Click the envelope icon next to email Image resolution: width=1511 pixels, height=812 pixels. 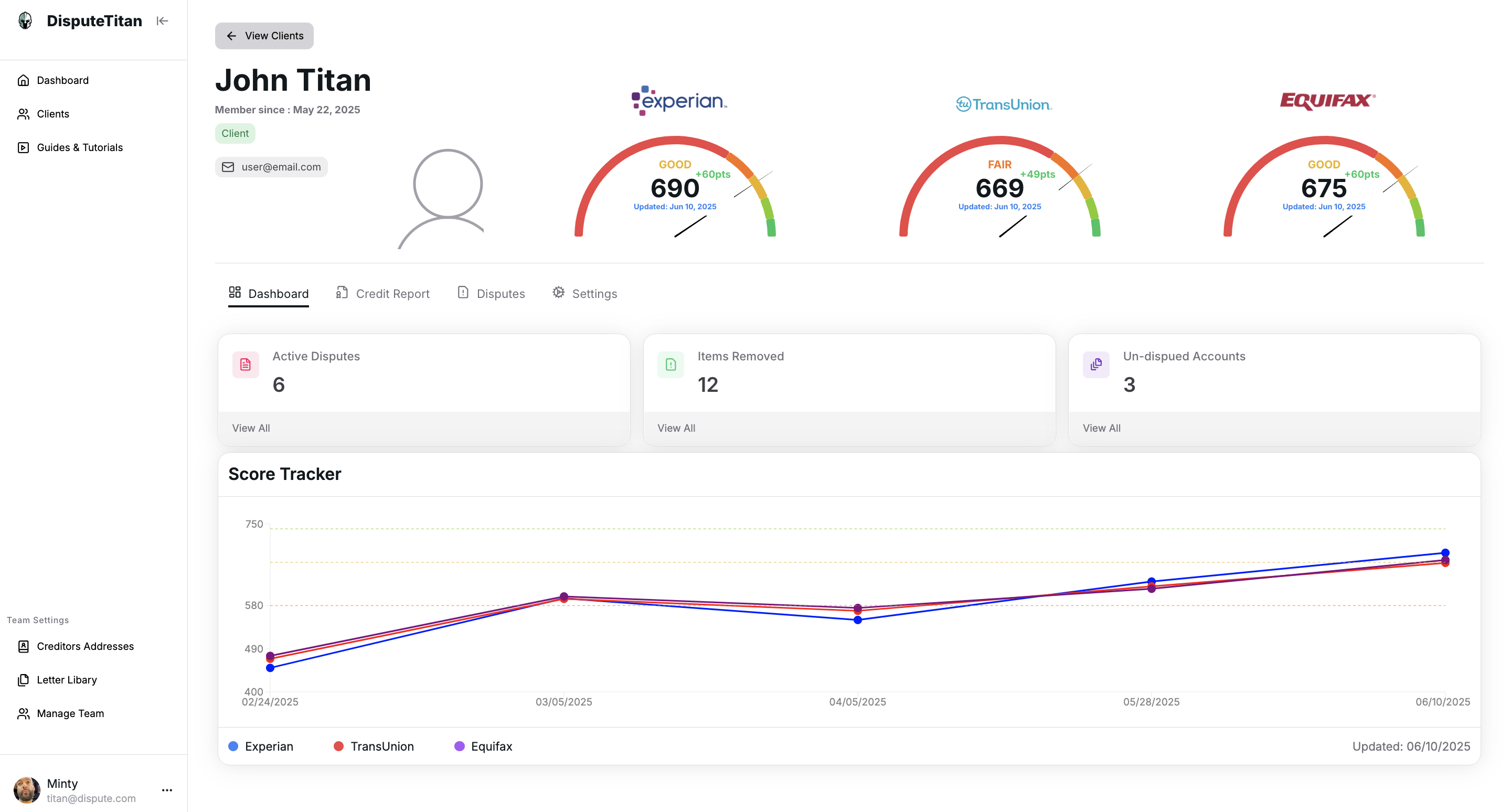[228, 167]
